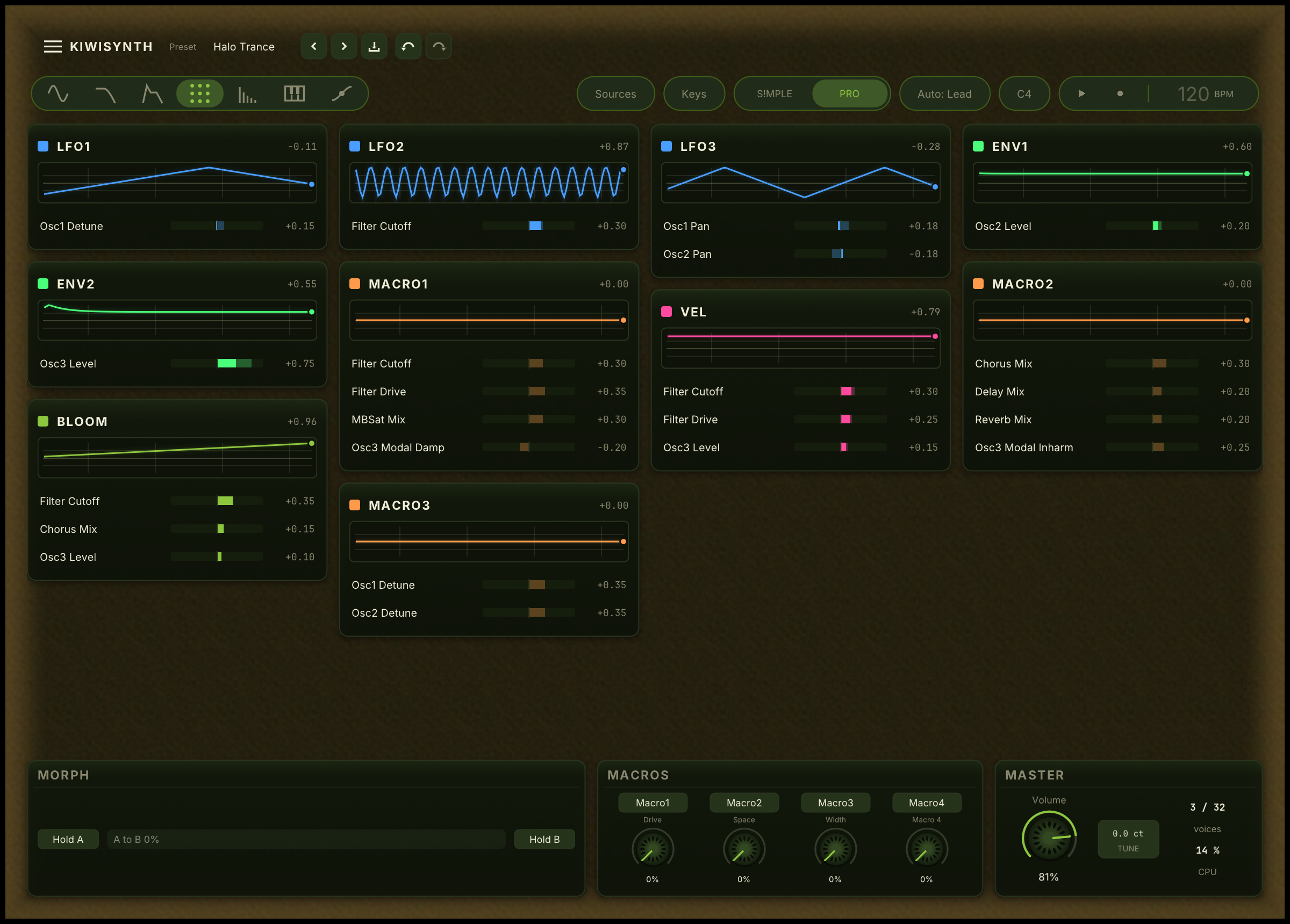This screenshot has width=1290, height=924.
Task: Click the A to B morph slider
Action: [x=306, y=839]
